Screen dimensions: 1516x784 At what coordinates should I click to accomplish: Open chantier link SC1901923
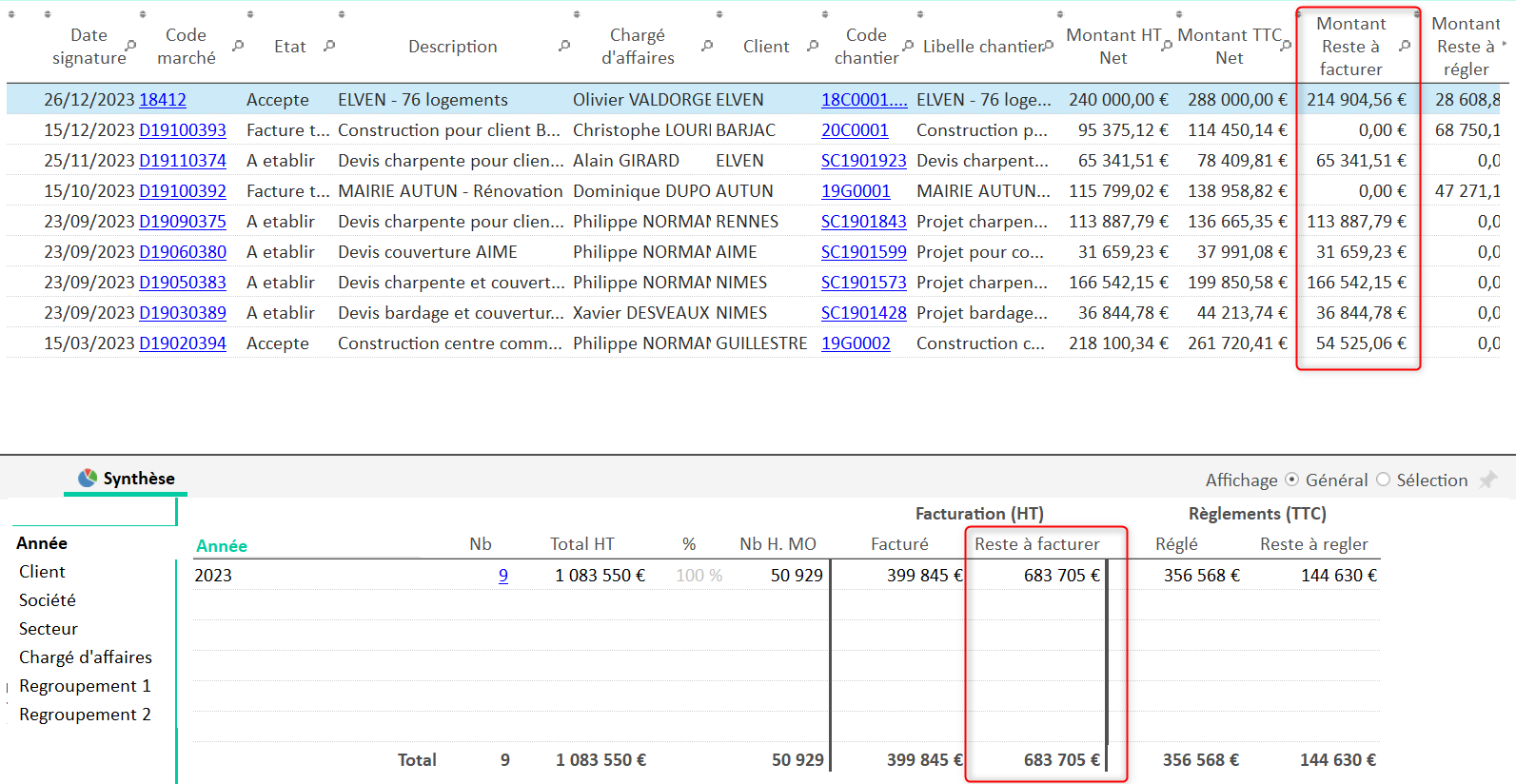pyautogui.click(x=863, y=161)
